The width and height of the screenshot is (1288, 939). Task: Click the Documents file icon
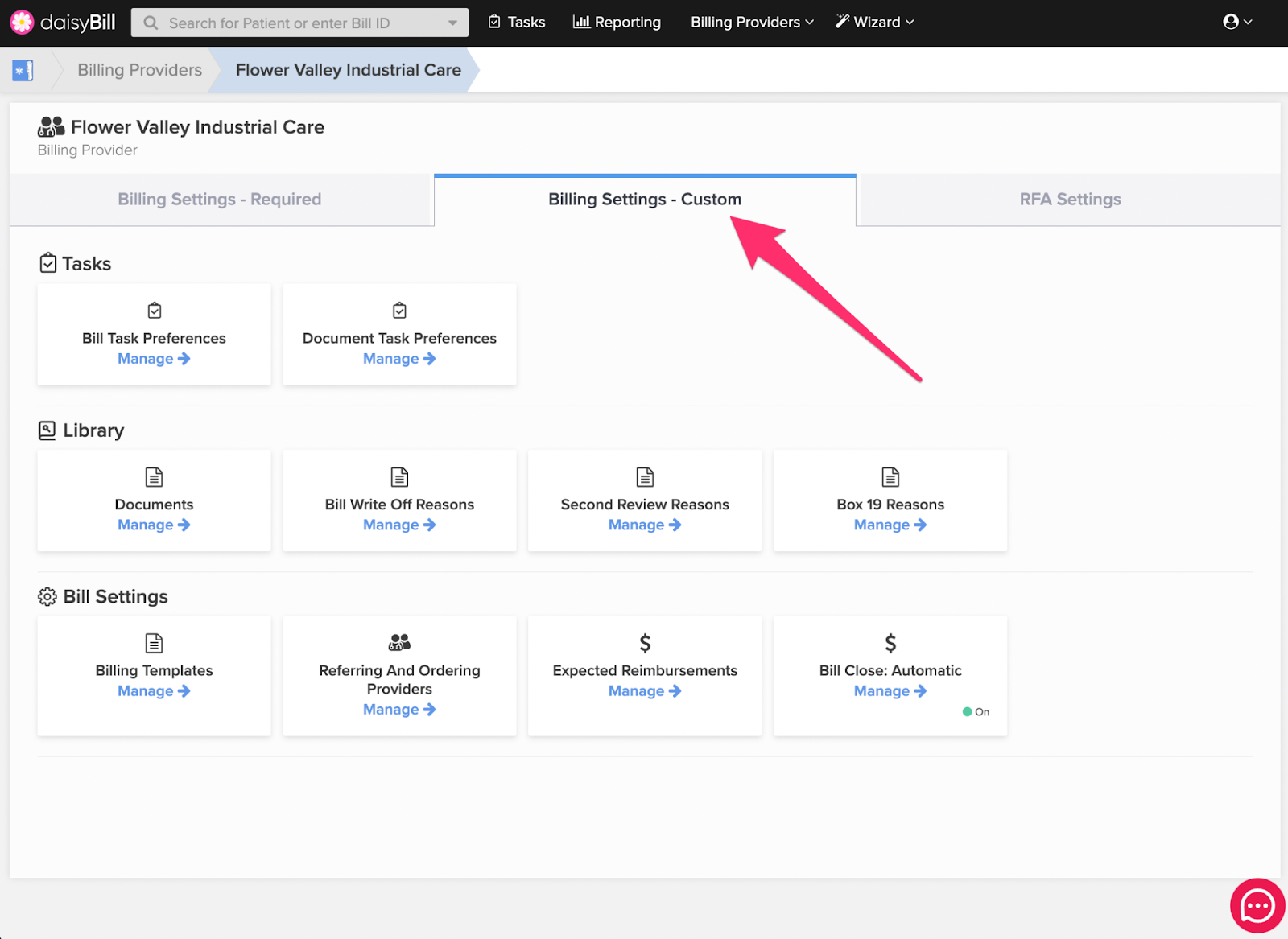154,477
